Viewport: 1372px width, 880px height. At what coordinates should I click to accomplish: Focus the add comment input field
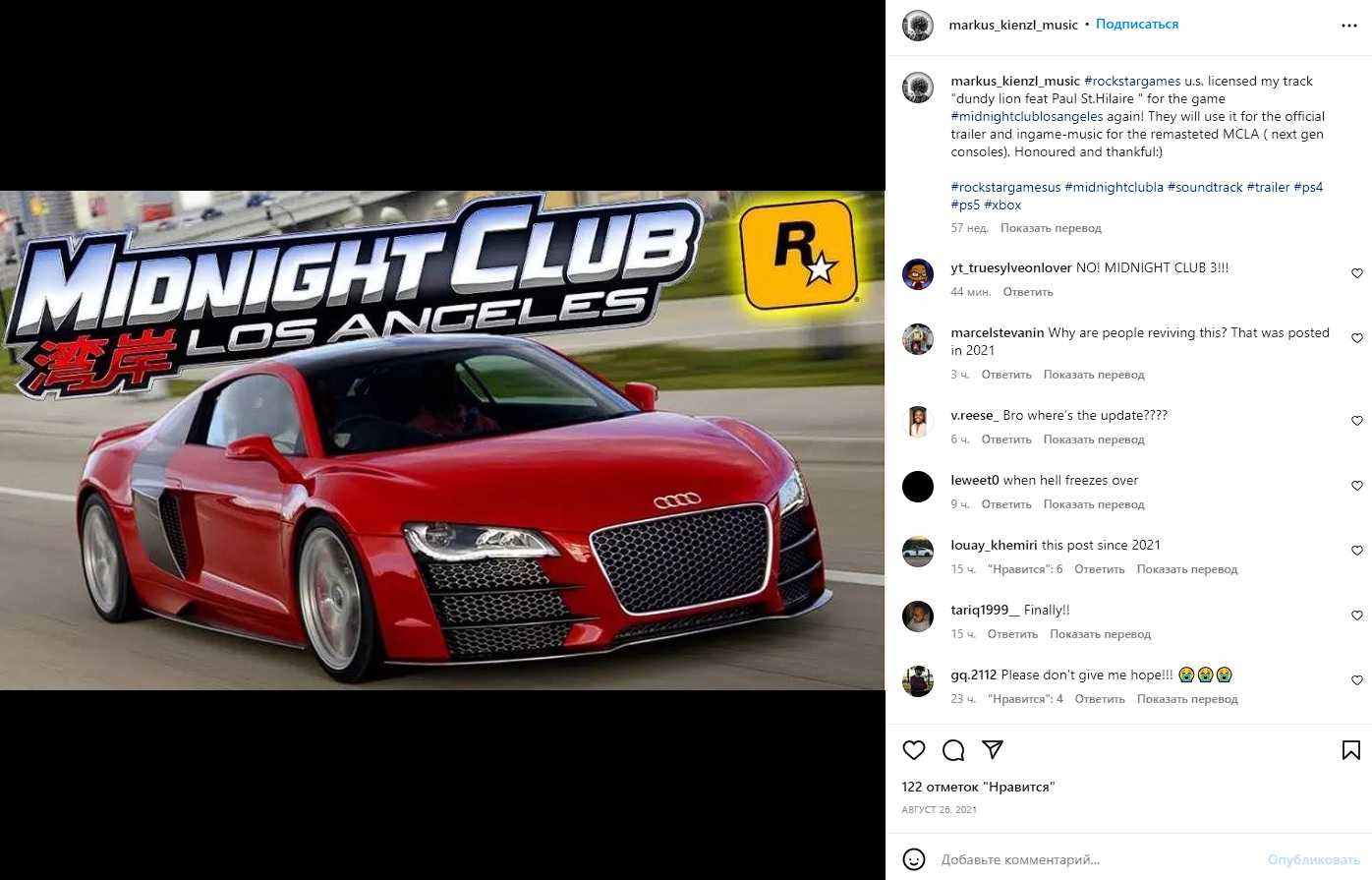click(1096, 859)
